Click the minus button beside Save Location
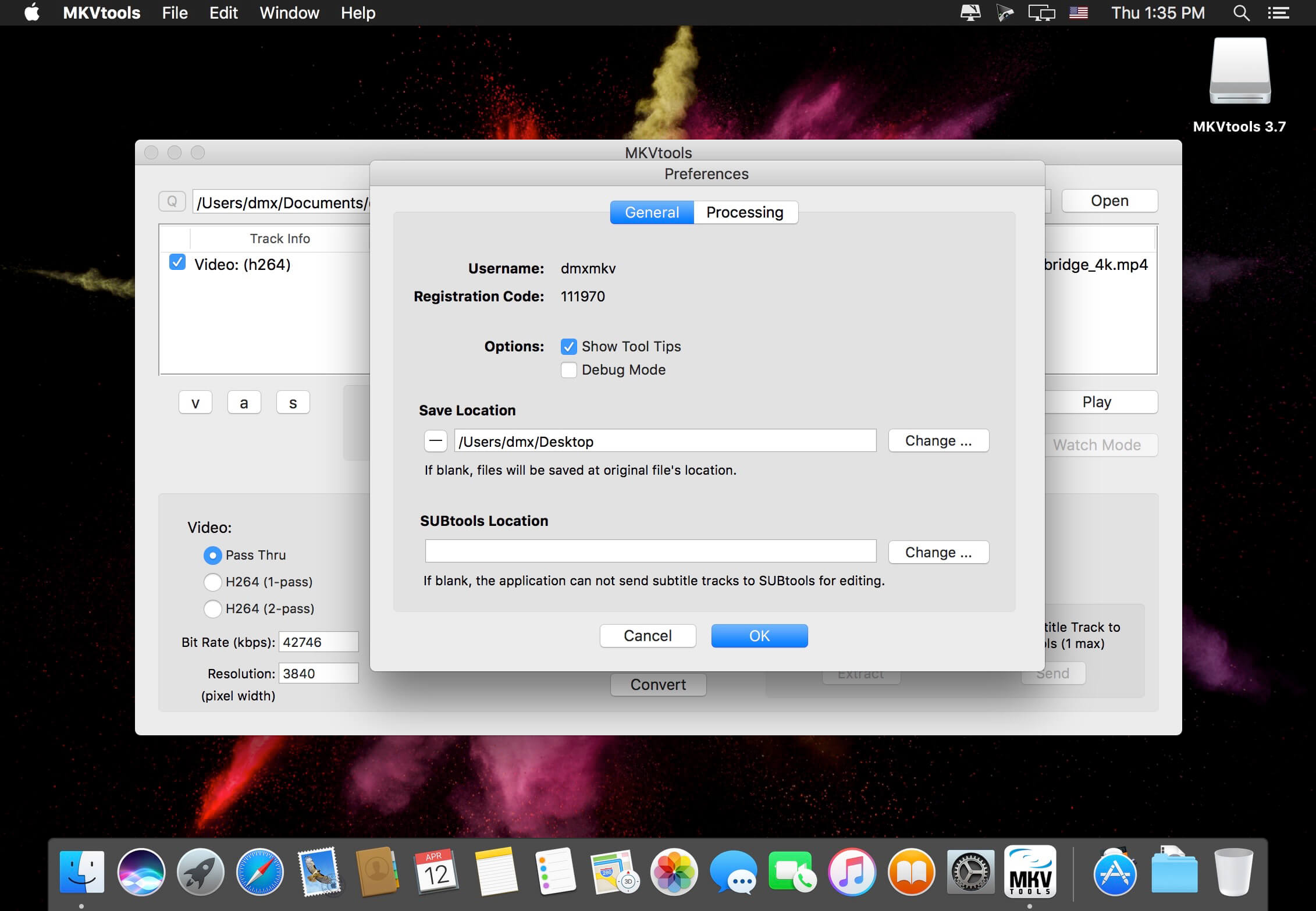 (x=435, y=441)
